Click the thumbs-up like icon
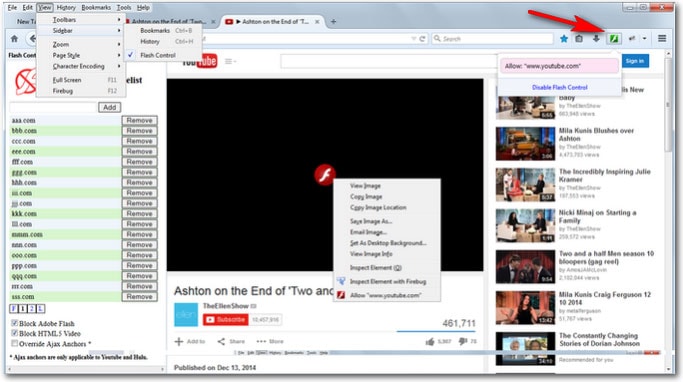 tap(429, 342)
